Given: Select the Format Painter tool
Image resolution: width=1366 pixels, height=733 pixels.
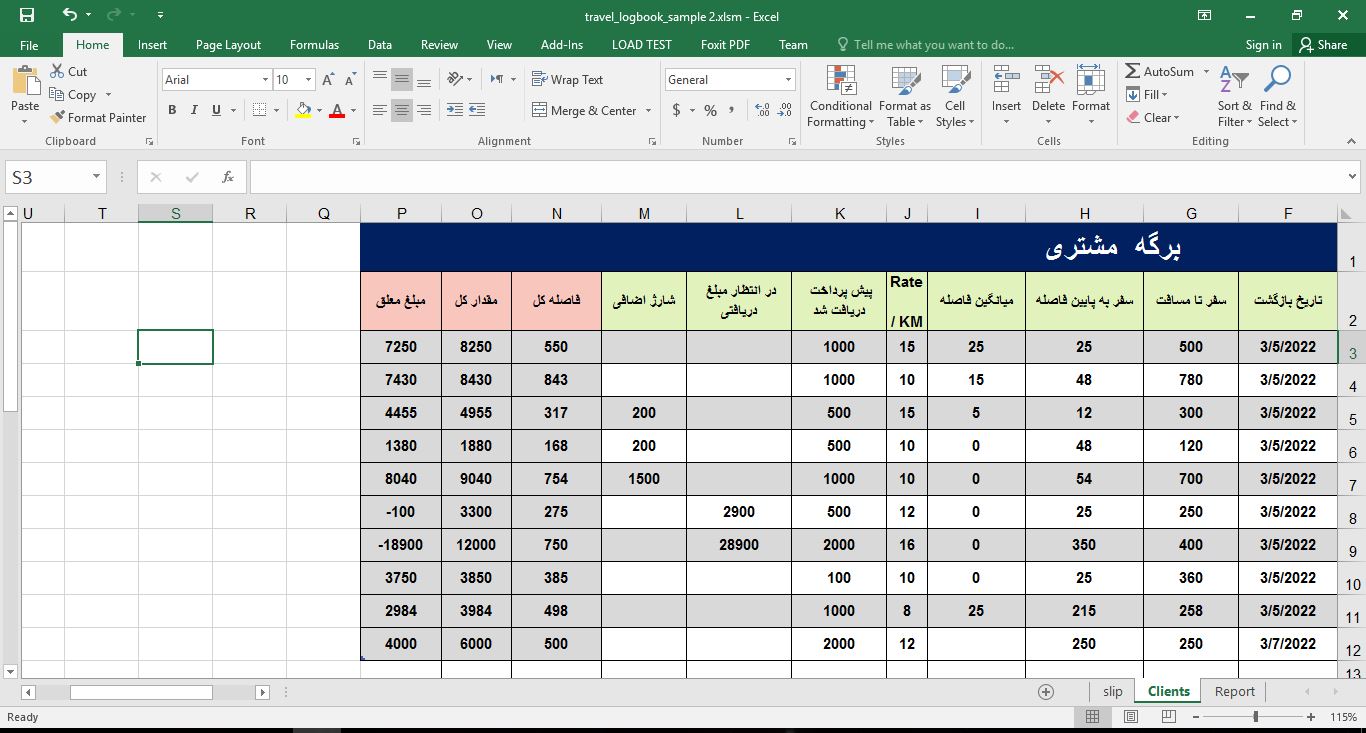Looking at the screenshot, I should (98, 118).
